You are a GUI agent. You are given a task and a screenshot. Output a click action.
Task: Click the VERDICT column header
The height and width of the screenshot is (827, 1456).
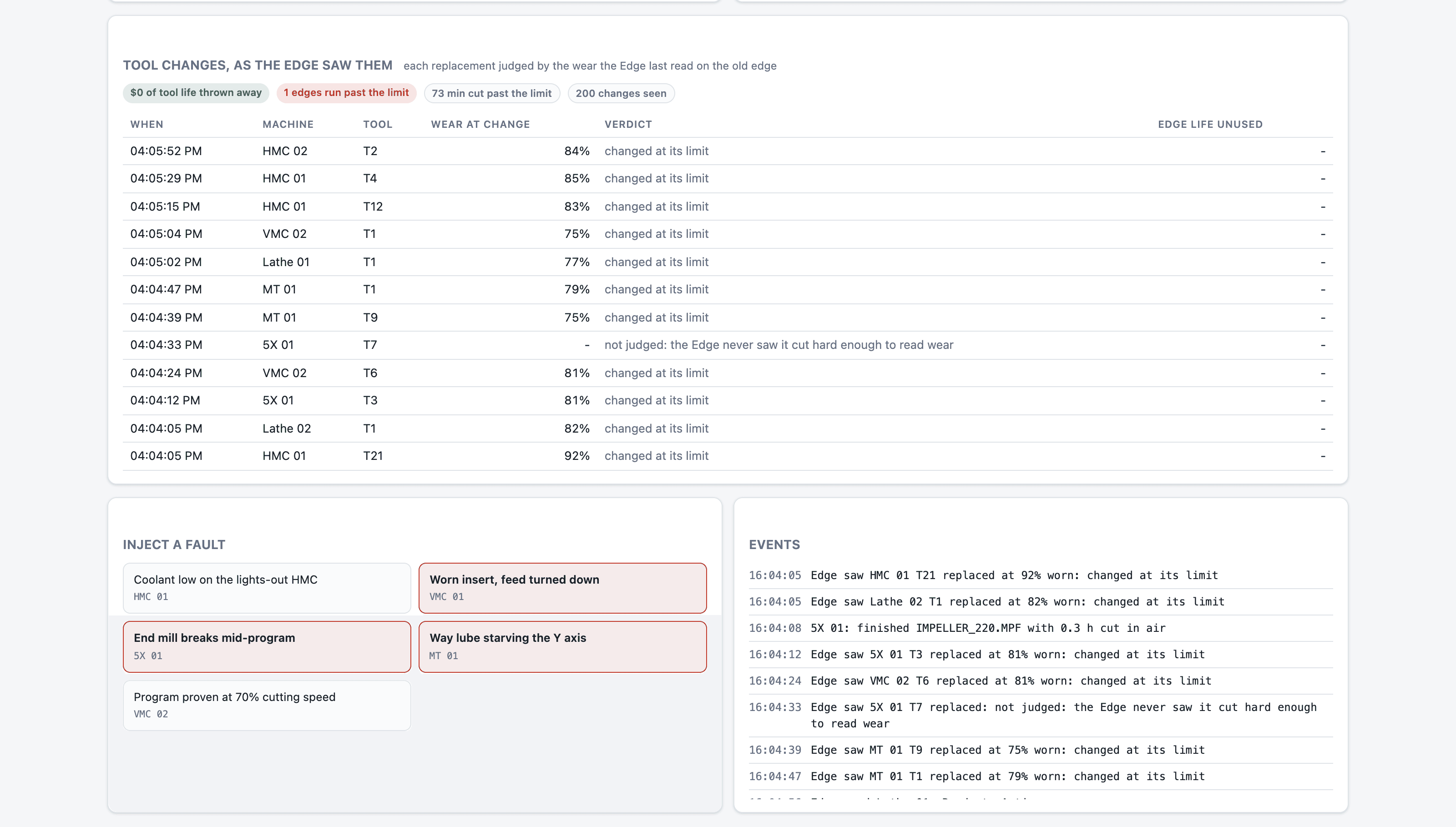(x=628, y=124)
